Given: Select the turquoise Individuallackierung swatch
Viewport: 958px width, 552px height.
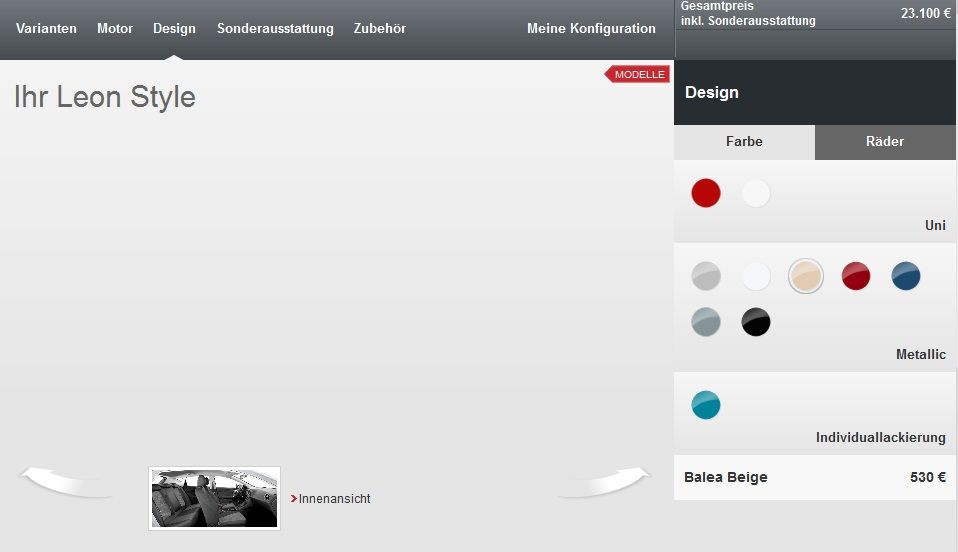Looking at the screenshot, I should tap(706, 405).
